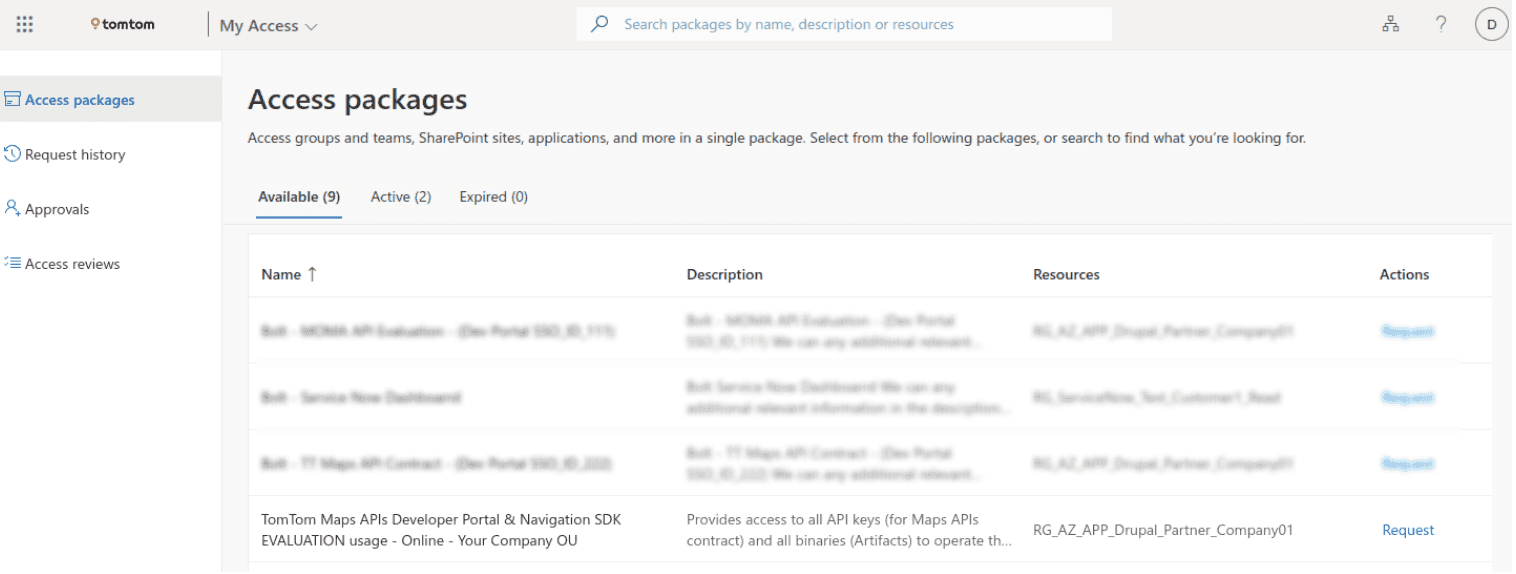Click the Access reviews checklist icon
The width and height of the screenshot is (1516, 574).
click(x=13, y=263)
